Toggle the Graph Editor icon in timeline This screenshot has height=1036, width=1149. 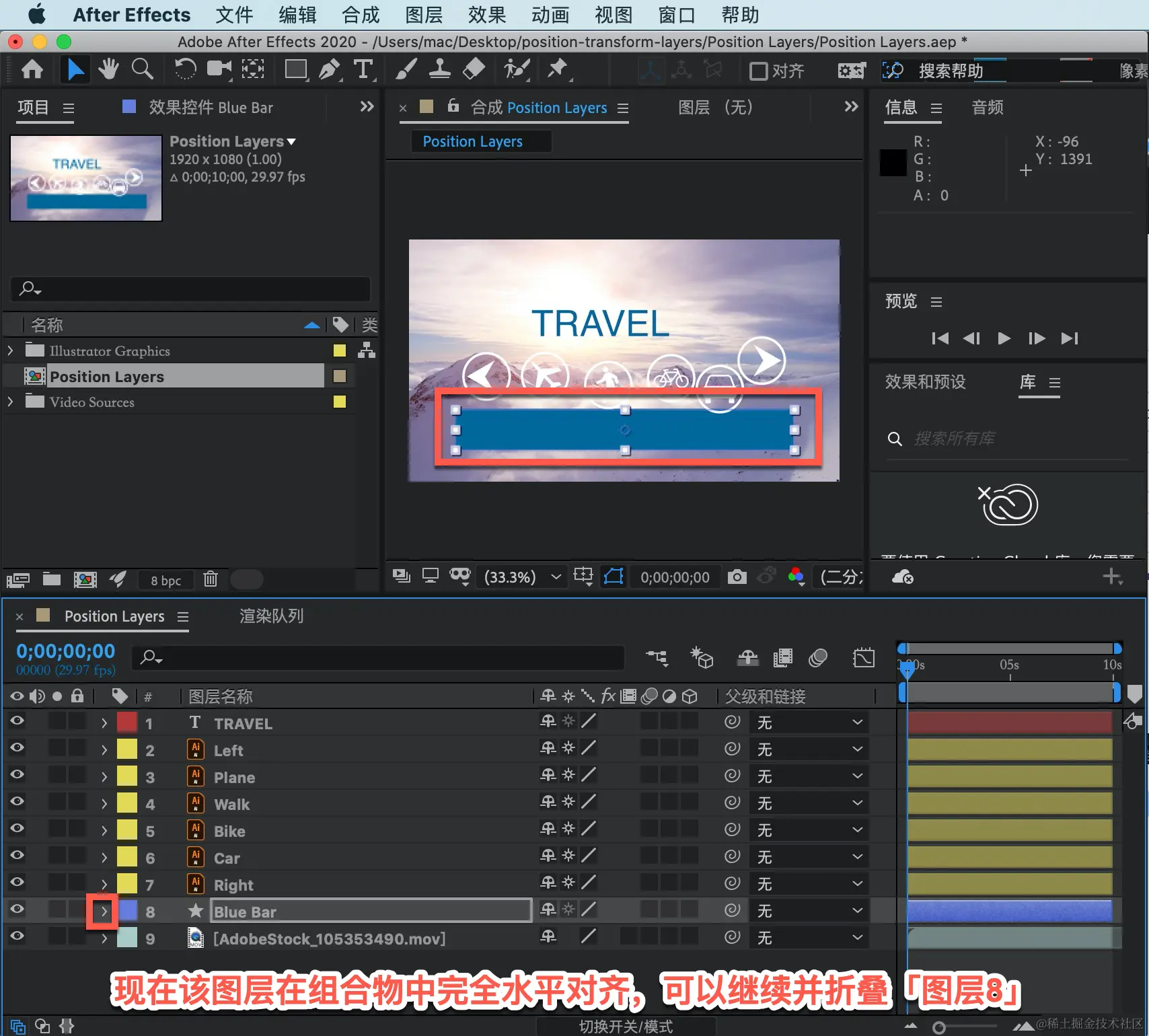tap(864, 657)
